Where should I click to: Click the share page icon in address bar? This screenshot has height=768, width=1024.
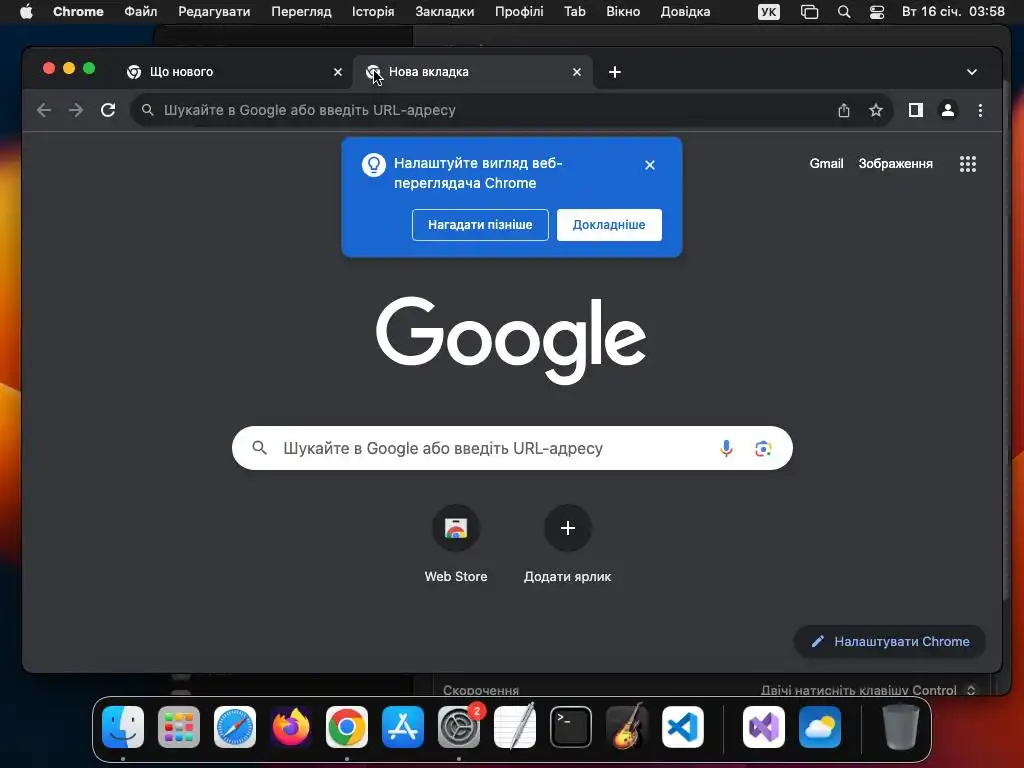tap(844, 110)
